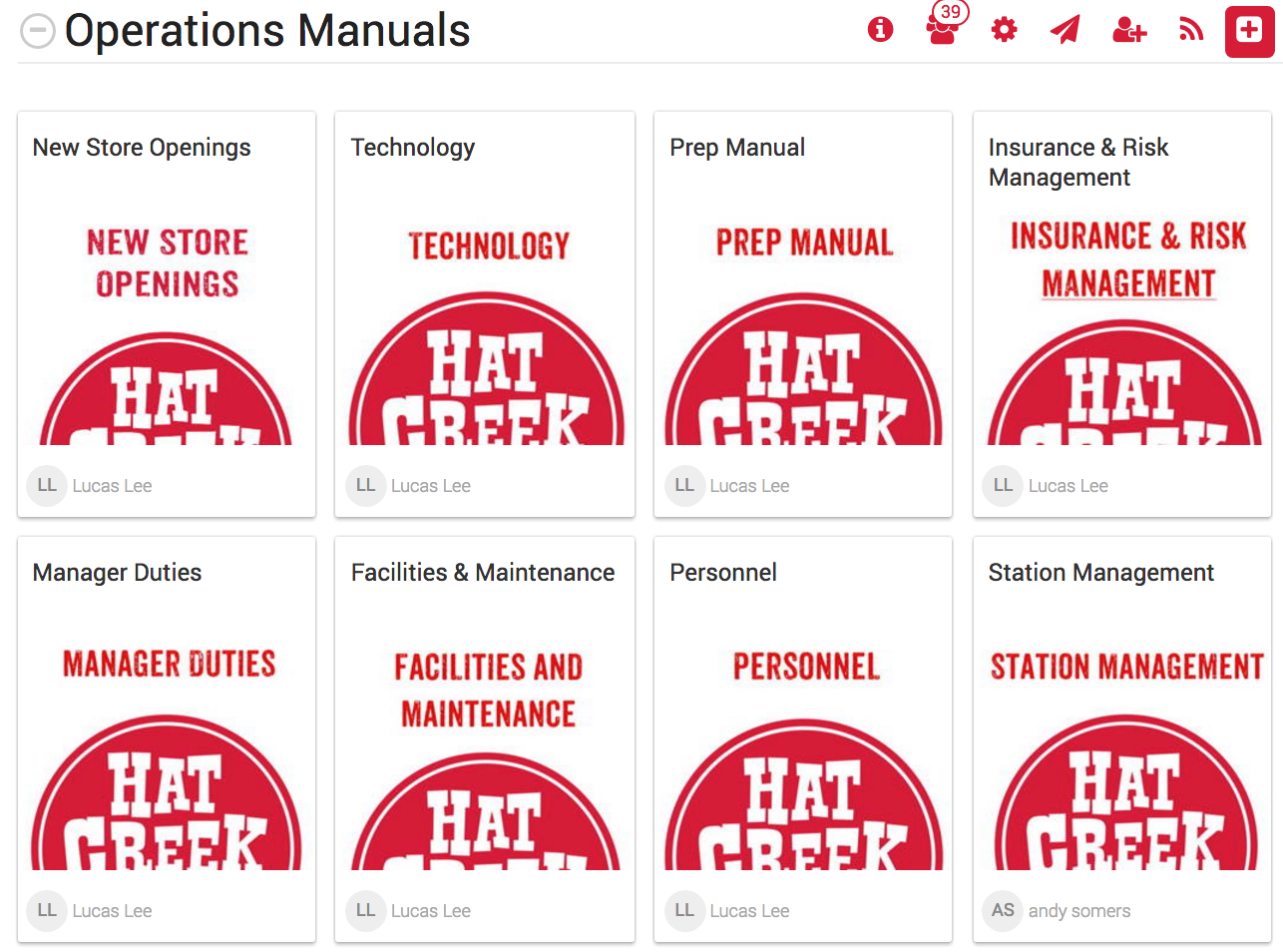Click LL avatar on Prep Manual card
The width and height of the screenshot is (1283, 952).
(x=684, y=486)
